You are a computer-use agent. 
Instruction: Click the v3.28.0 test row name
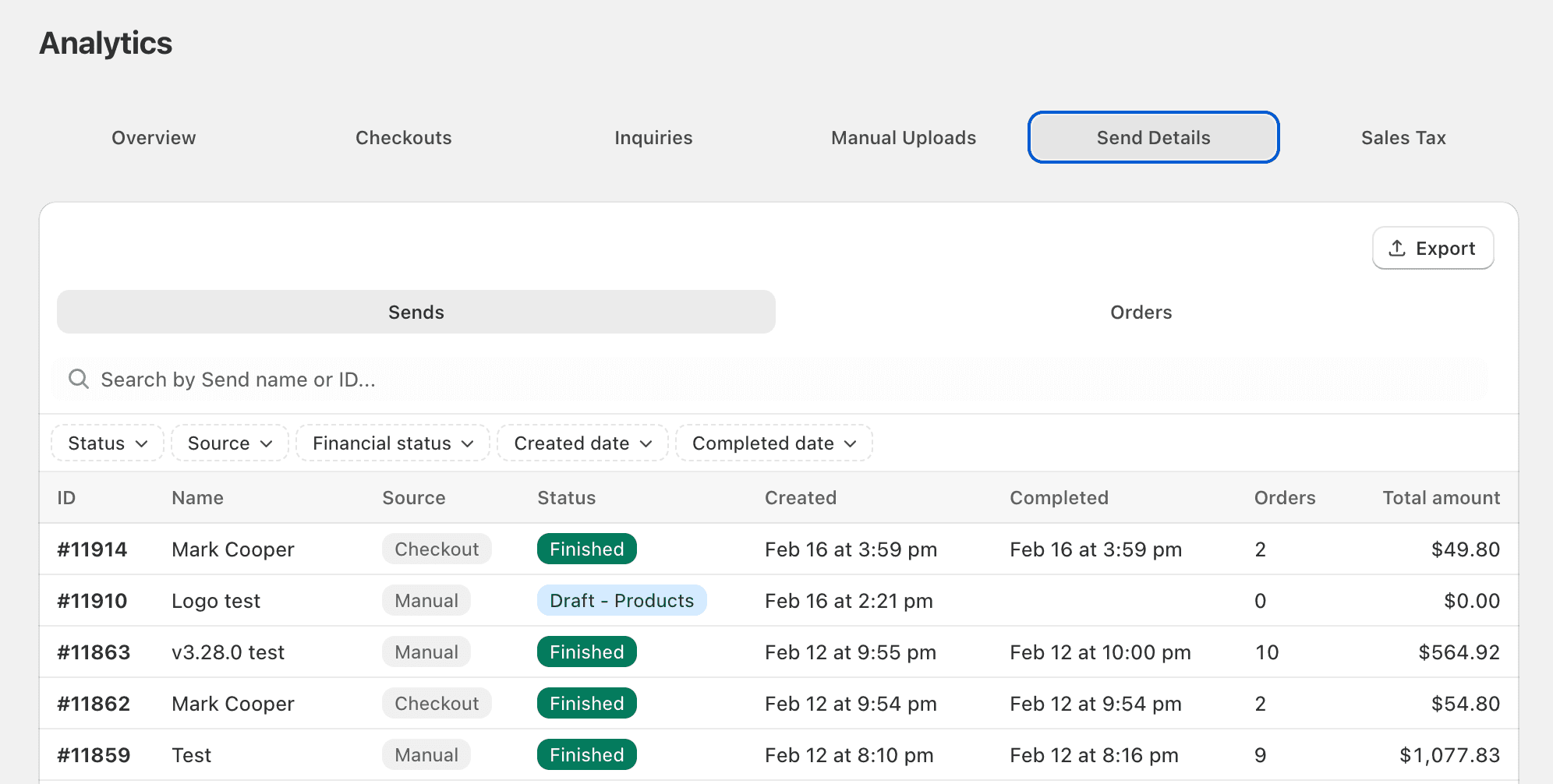[228, 652]
